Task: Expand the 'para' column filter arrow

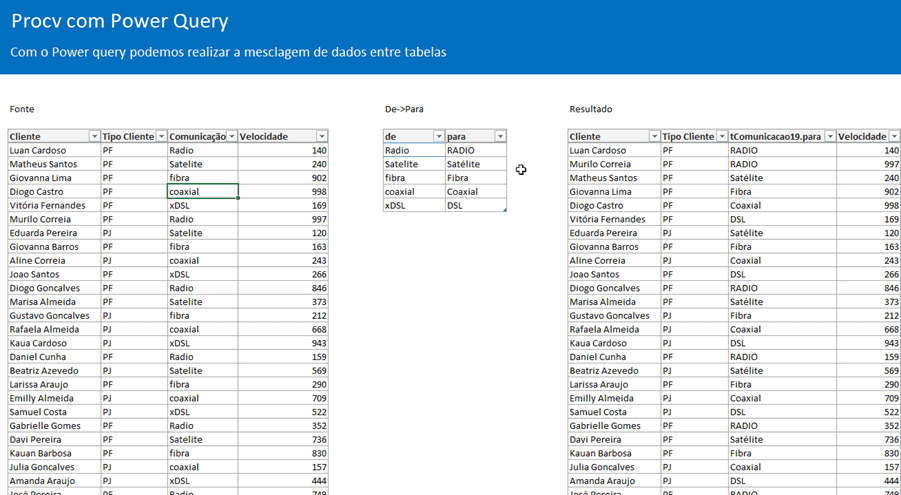Action: tap(500, 137)
